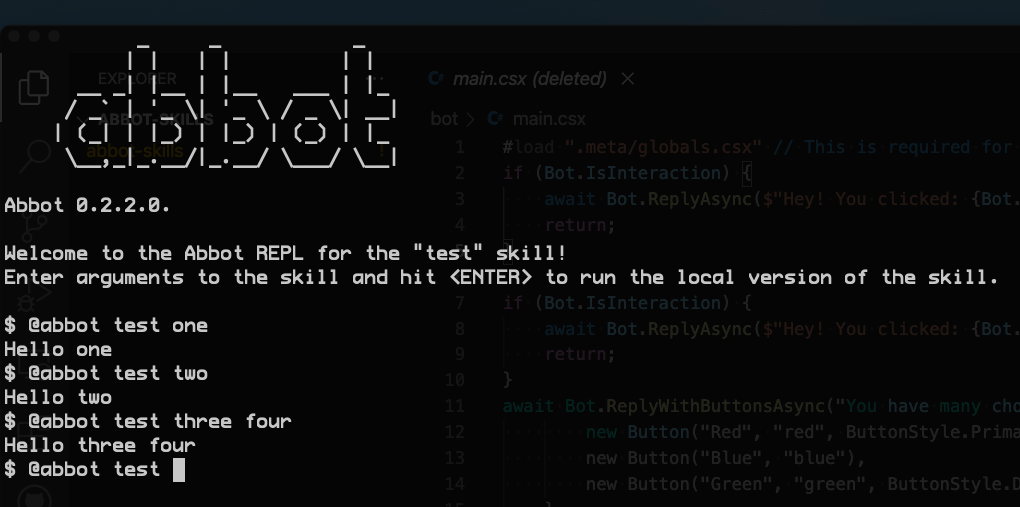Close the main.csx (deleted) tab
The image size is (1020, 507).
[628, 79]
